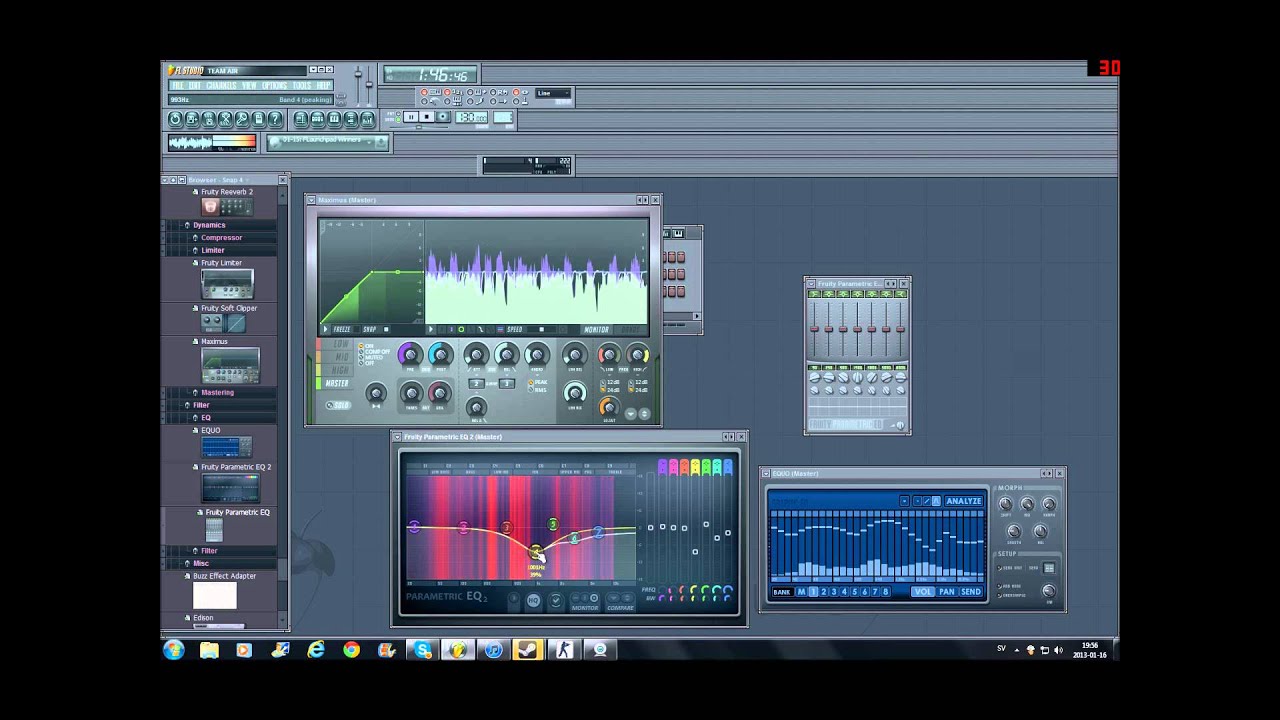This screenshot has height=720, width=1280.
Task: Click the checkmark icon in Parametric EQ 2
Action: (x=556, y=600)
